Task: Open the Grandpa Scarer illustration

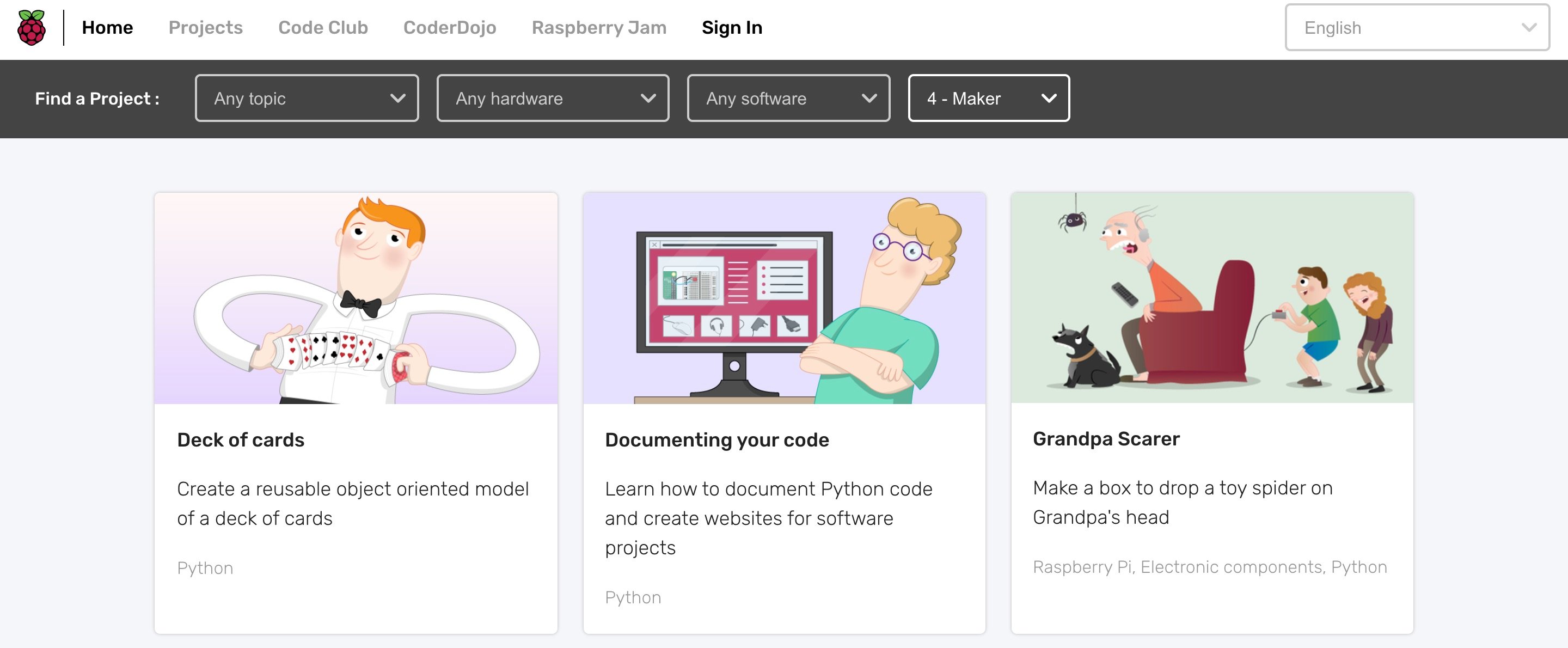Action: [1212, 298]
